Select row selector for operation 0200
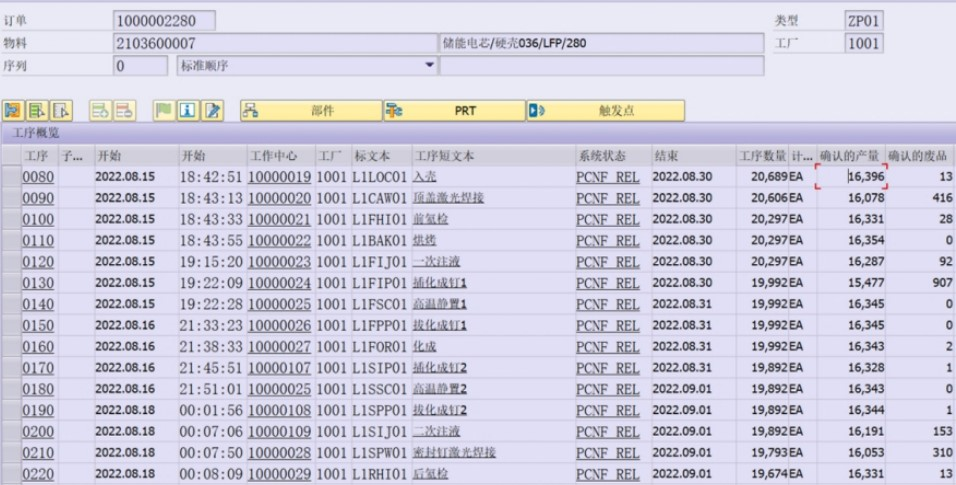 (11, 431)
